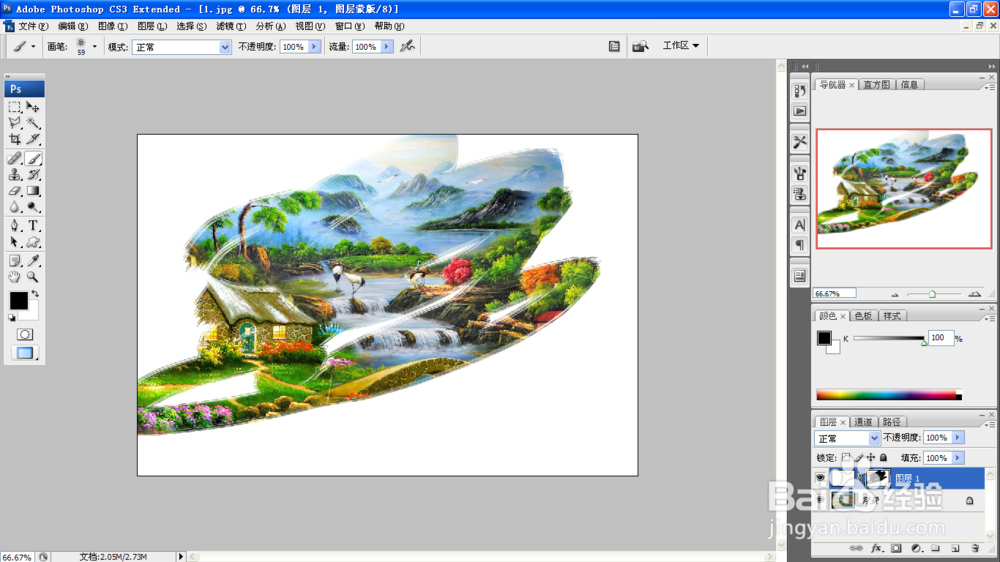The image size is (1000, 562).
Task: Open the History panel icon in dock
Action: pos(800,91)
